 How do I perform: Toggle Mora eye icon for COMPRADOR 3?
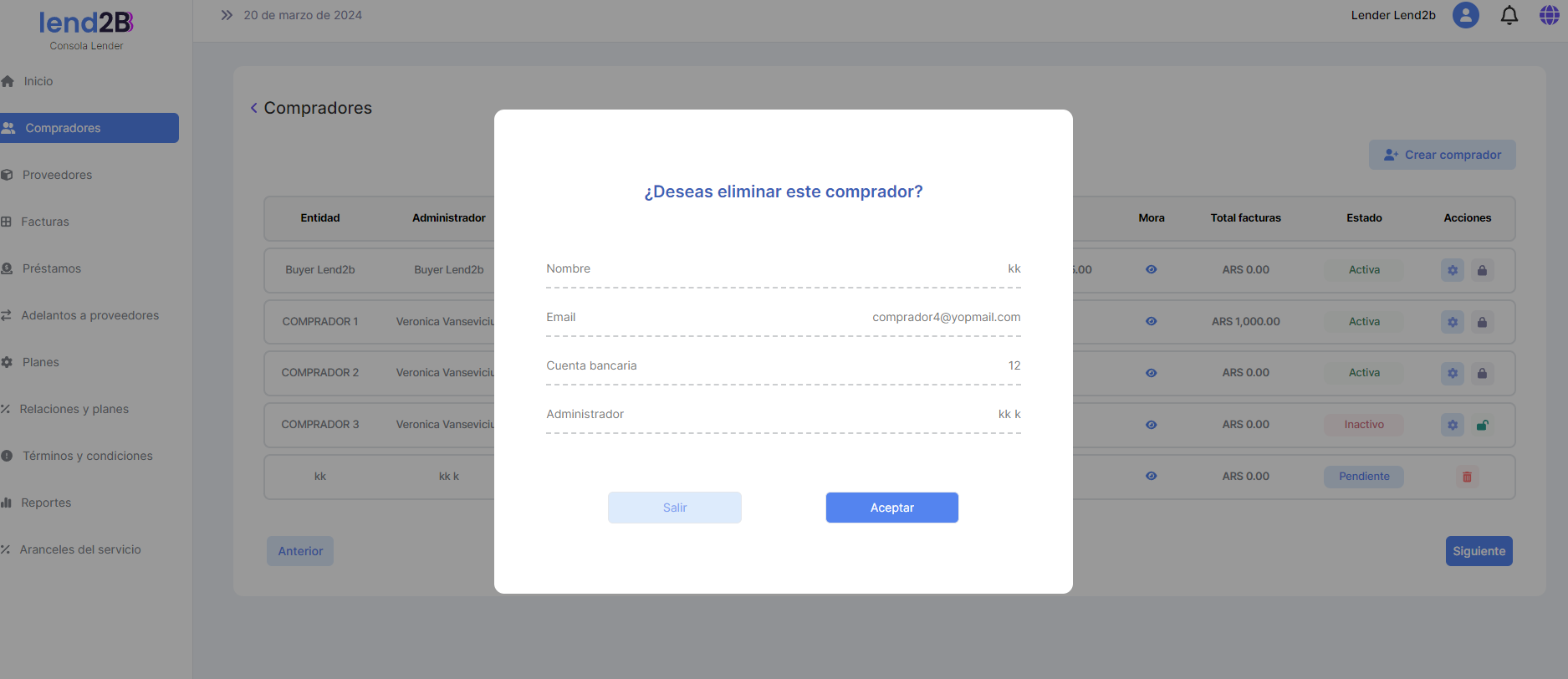point(1152,425)
